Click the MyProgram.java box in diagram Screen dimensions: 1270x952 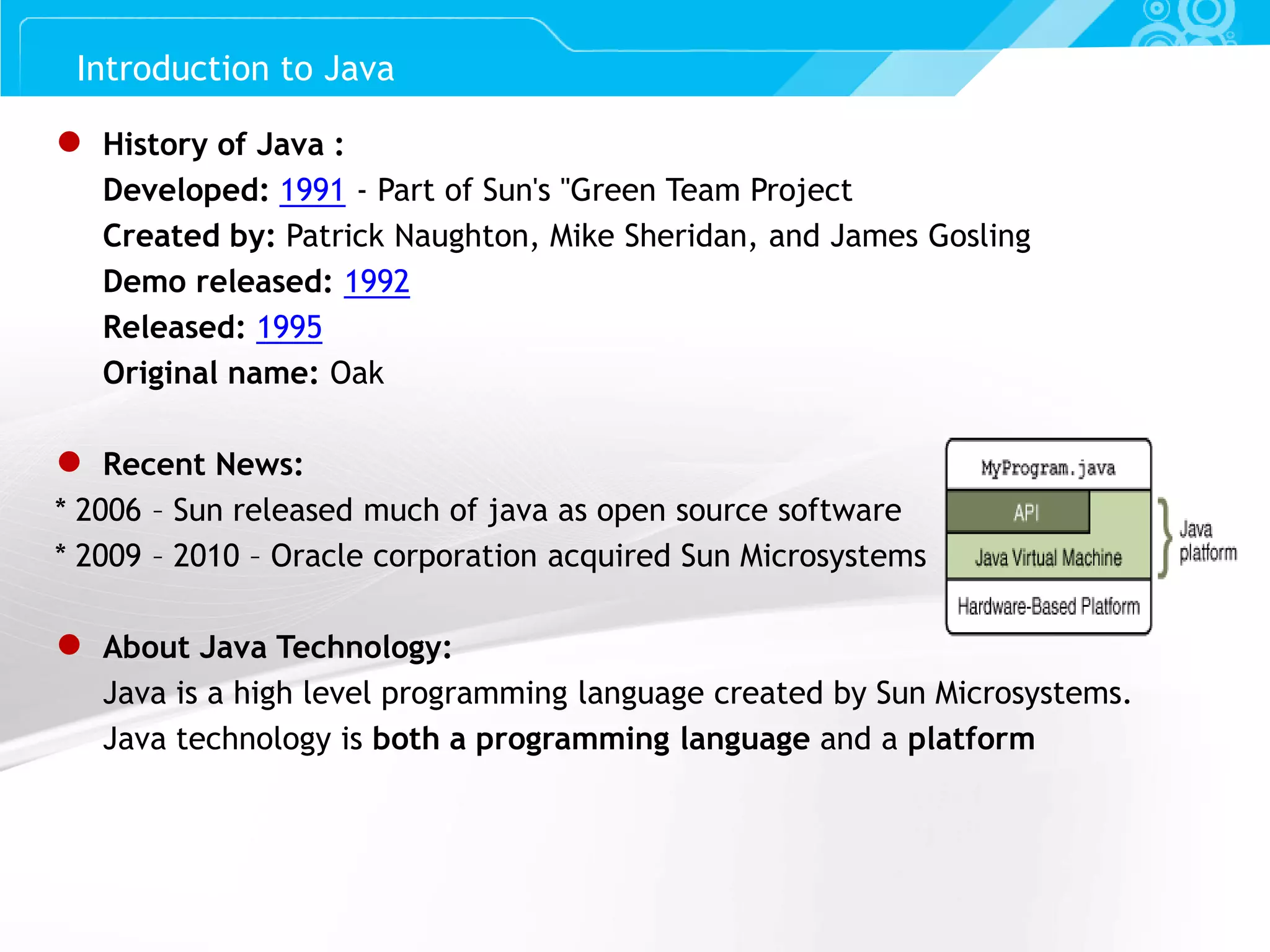pos(1049,465)
